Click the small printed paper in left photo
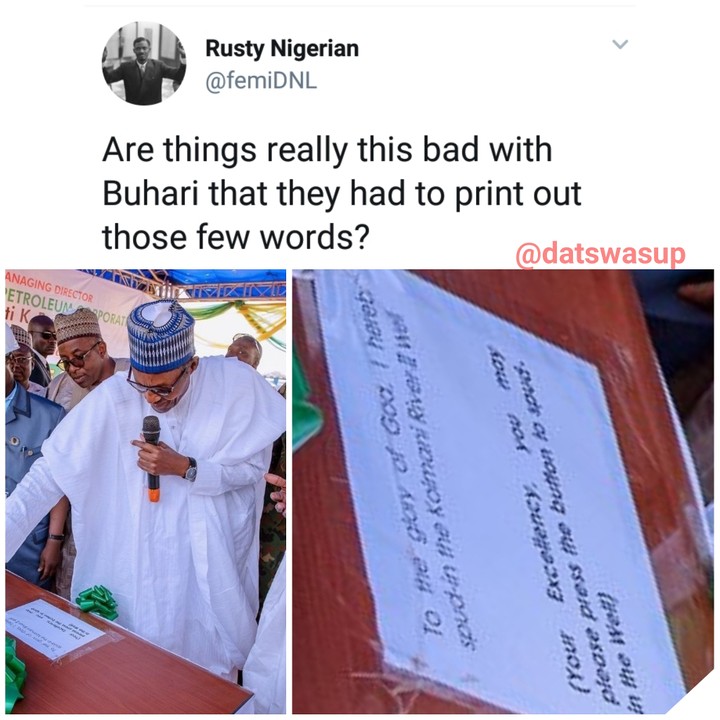The height and width of the screenshot is (720, 720). coord(56,627)
